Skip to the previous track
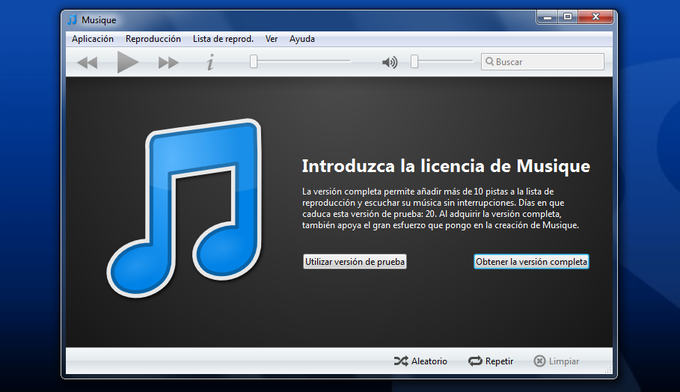Viewport: 680px width, 392px height. pos(87,63)
